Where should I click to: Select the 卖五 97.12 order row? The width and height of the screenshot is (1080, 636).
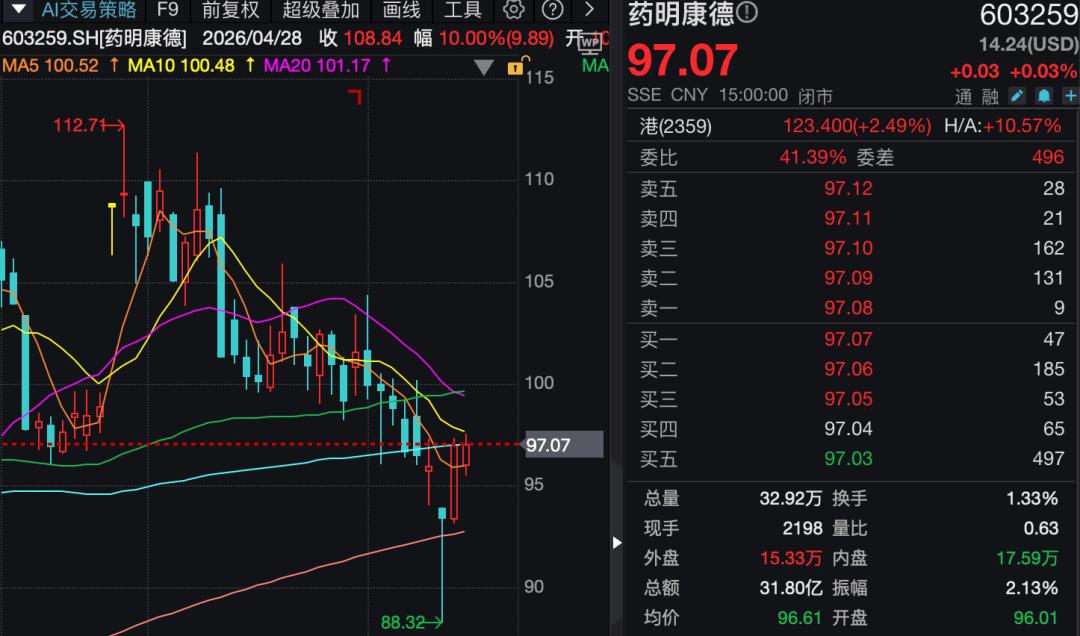[851, 188]
